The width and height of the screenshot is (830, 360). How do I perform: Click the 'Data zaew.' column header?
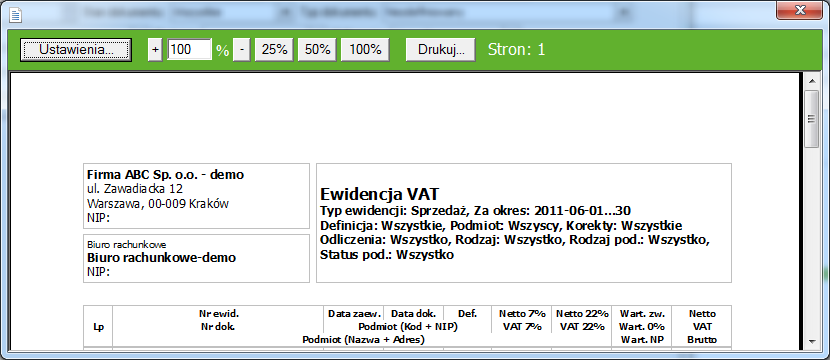click(355, 313)
